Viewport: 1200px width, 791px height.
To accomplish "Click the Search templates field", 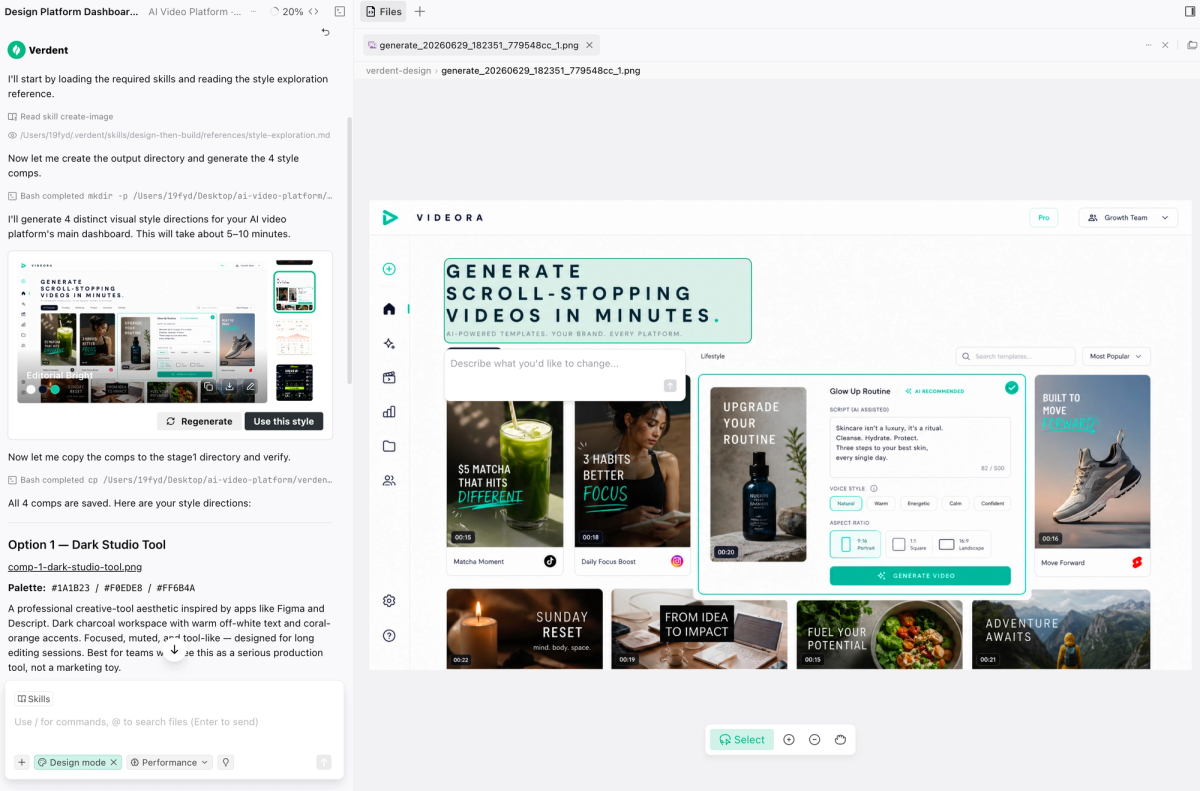I will 1015,356.
